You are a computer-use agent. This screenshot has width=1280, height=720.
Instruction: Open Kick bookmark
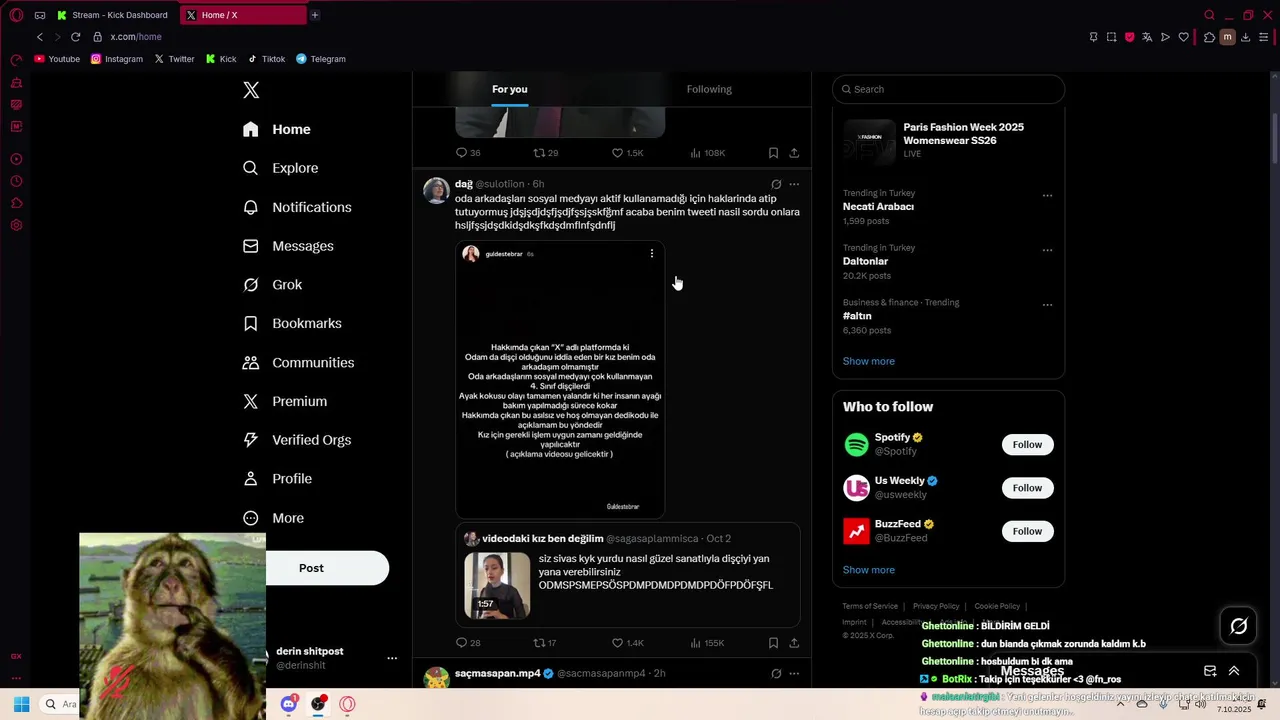point(221,59)
